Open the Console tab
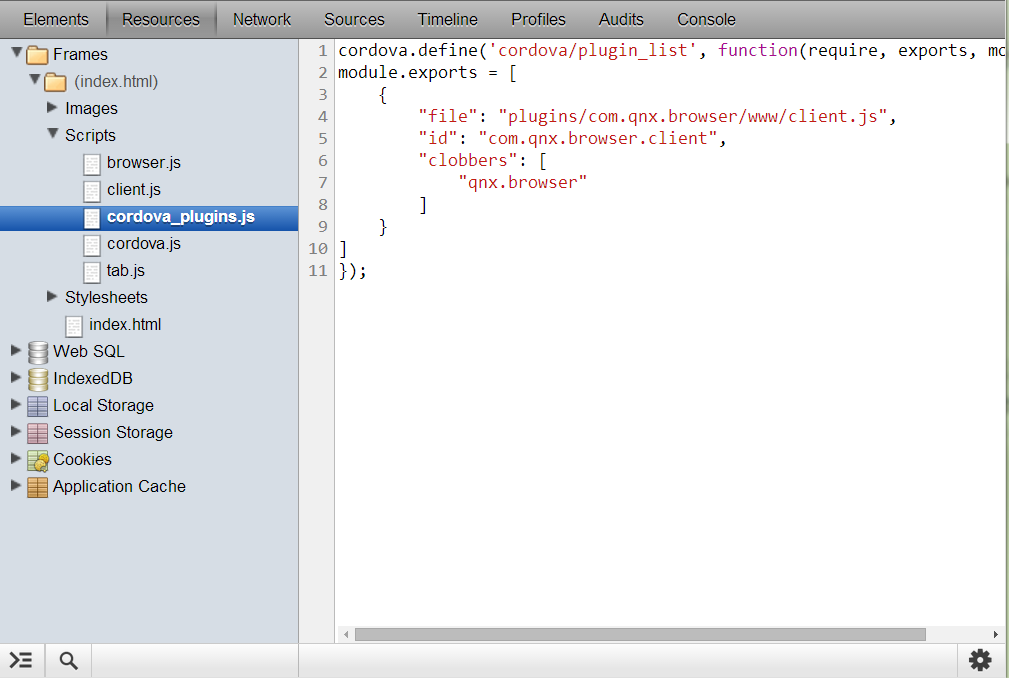The image size is (1009, 678). click(706, 19)
